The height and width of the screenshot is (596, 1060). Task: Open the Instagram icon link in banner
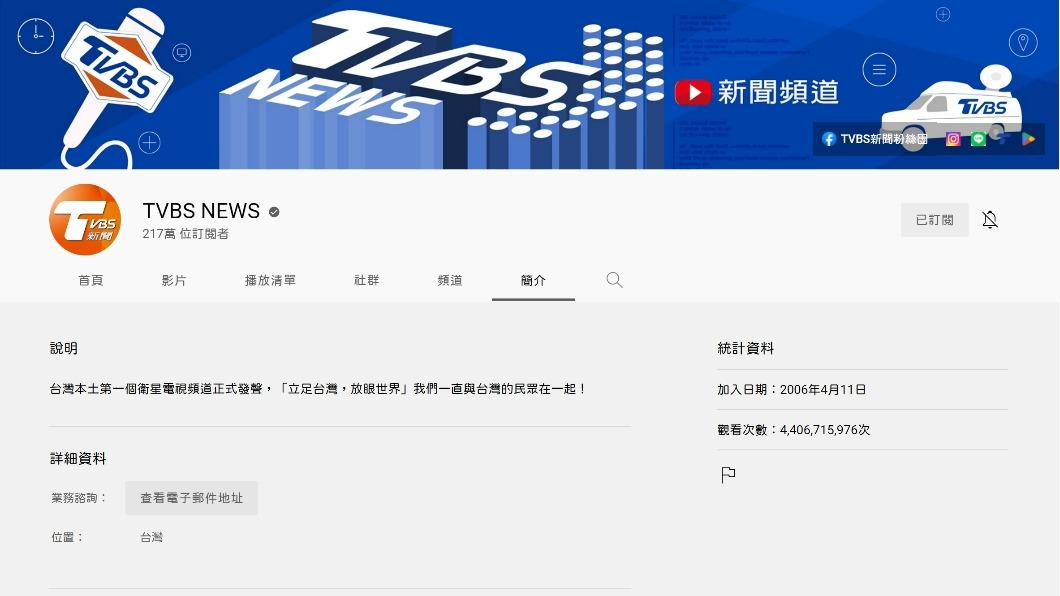coord(953,139)
